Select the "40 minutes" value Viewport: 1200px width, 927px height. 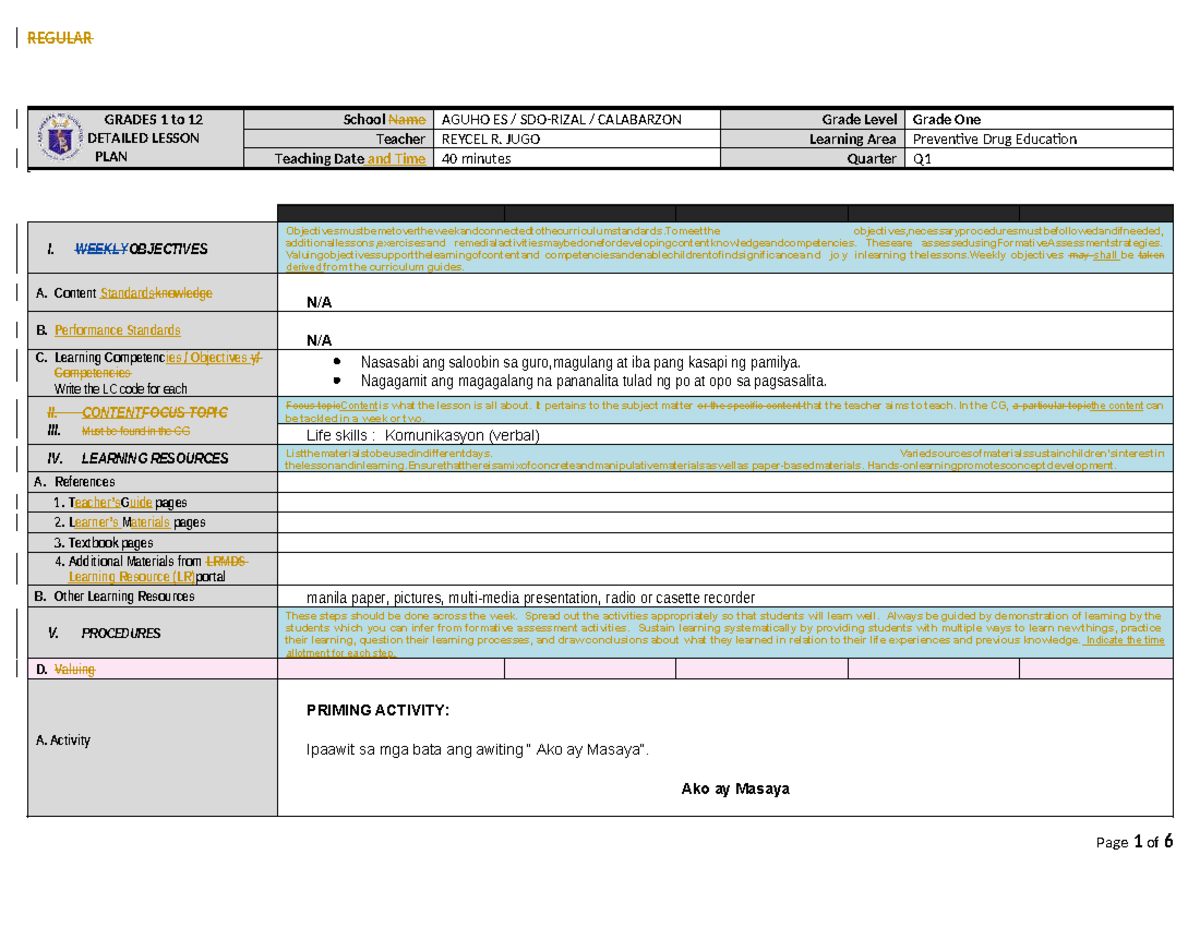pos(474,159)
